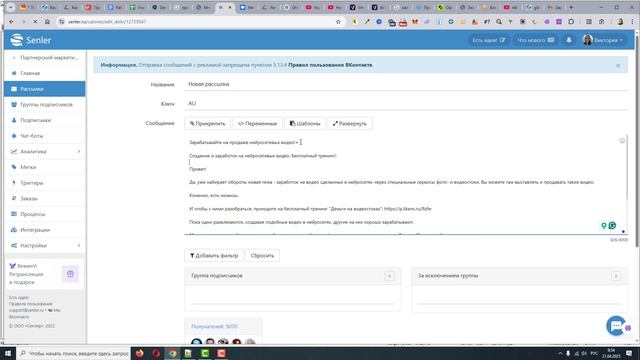This screenshot has height=360, width=640.
Task: Click the Прикрепить button
Action: (207, 123)
